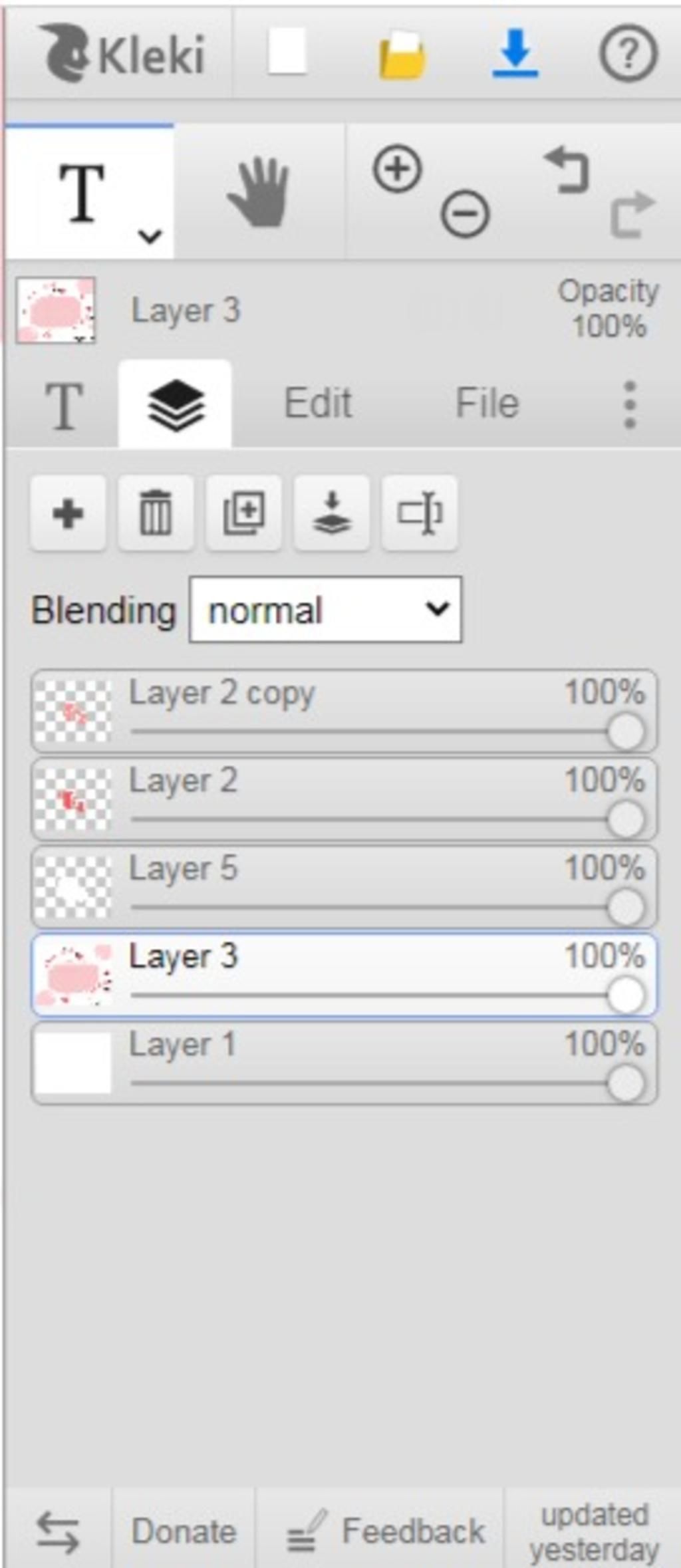This screenshot has width=681, height=1568.
Task: Click the Donate button
Action: (184, 1532)
